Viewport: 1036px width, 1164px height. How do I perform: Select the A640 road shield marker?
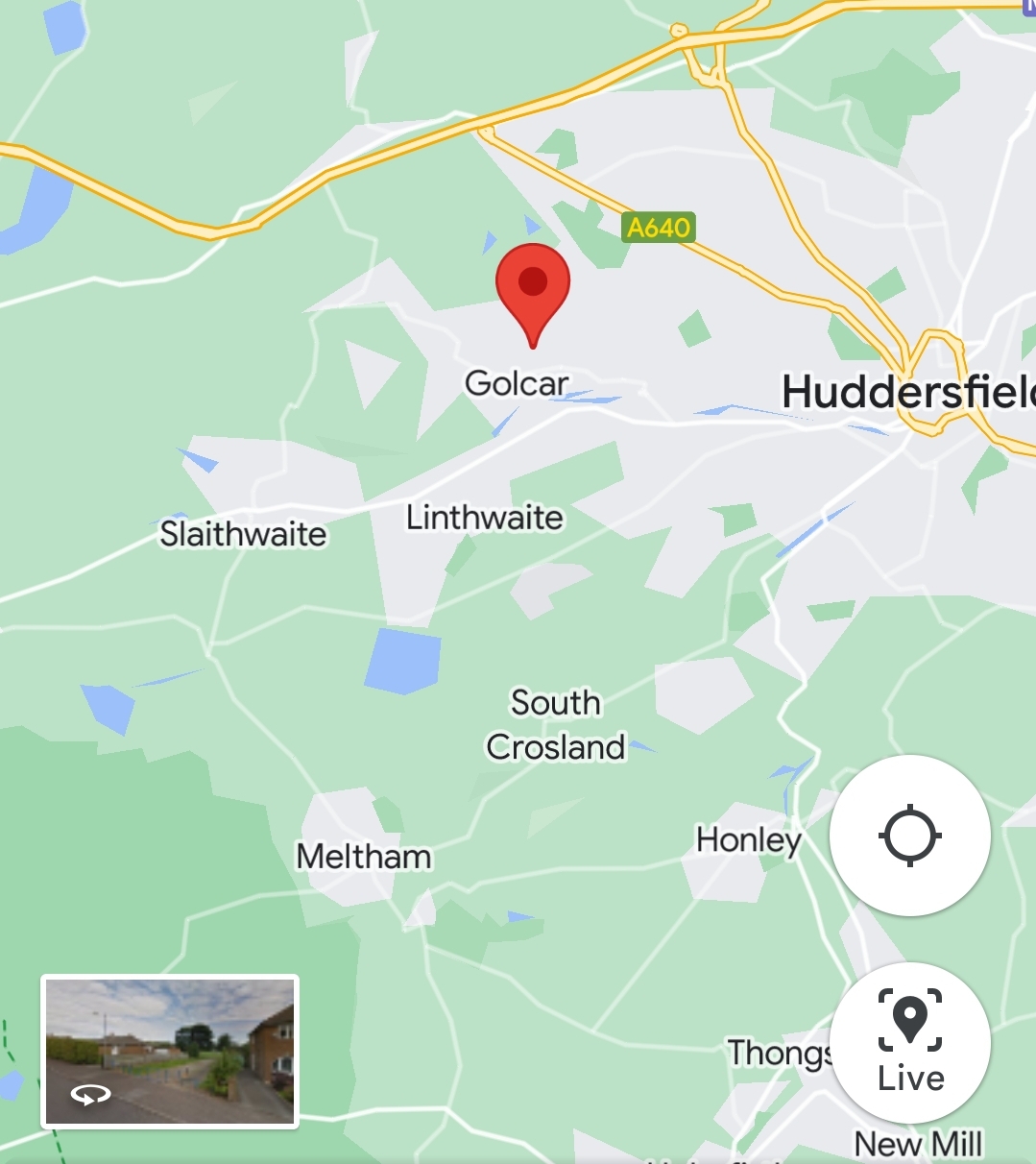[x=658, y=228]
